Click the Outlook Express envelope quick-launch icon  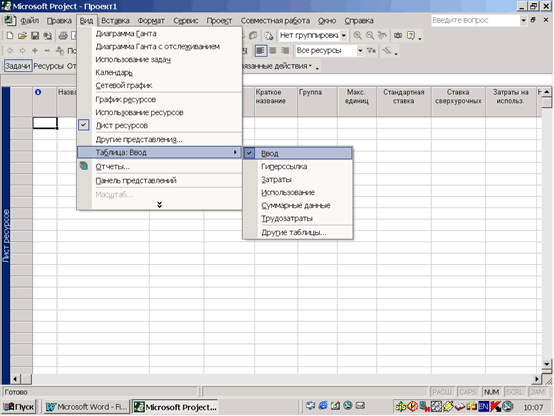pos(360,406)
